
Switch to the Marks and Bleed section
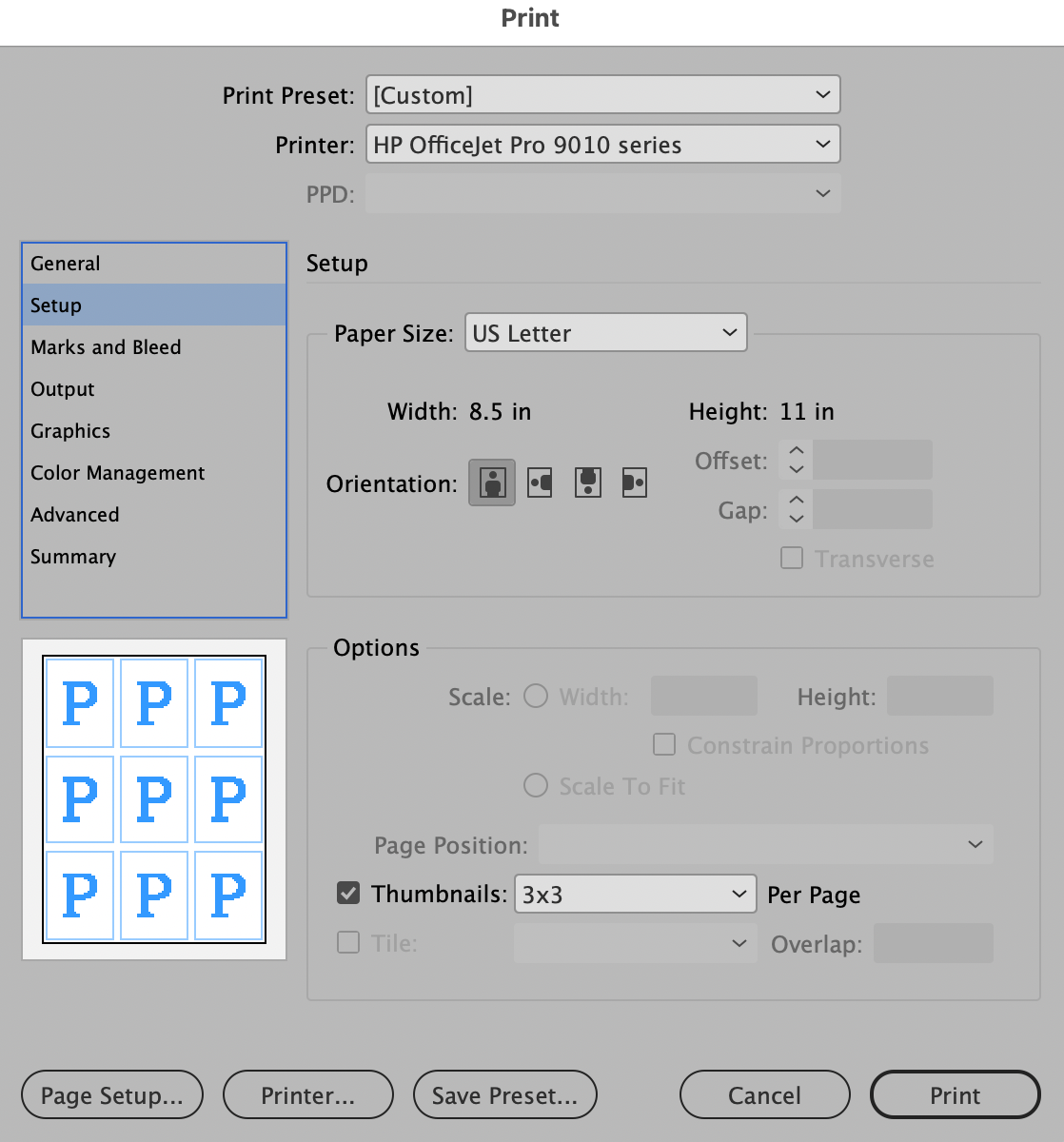pos(106,347)
